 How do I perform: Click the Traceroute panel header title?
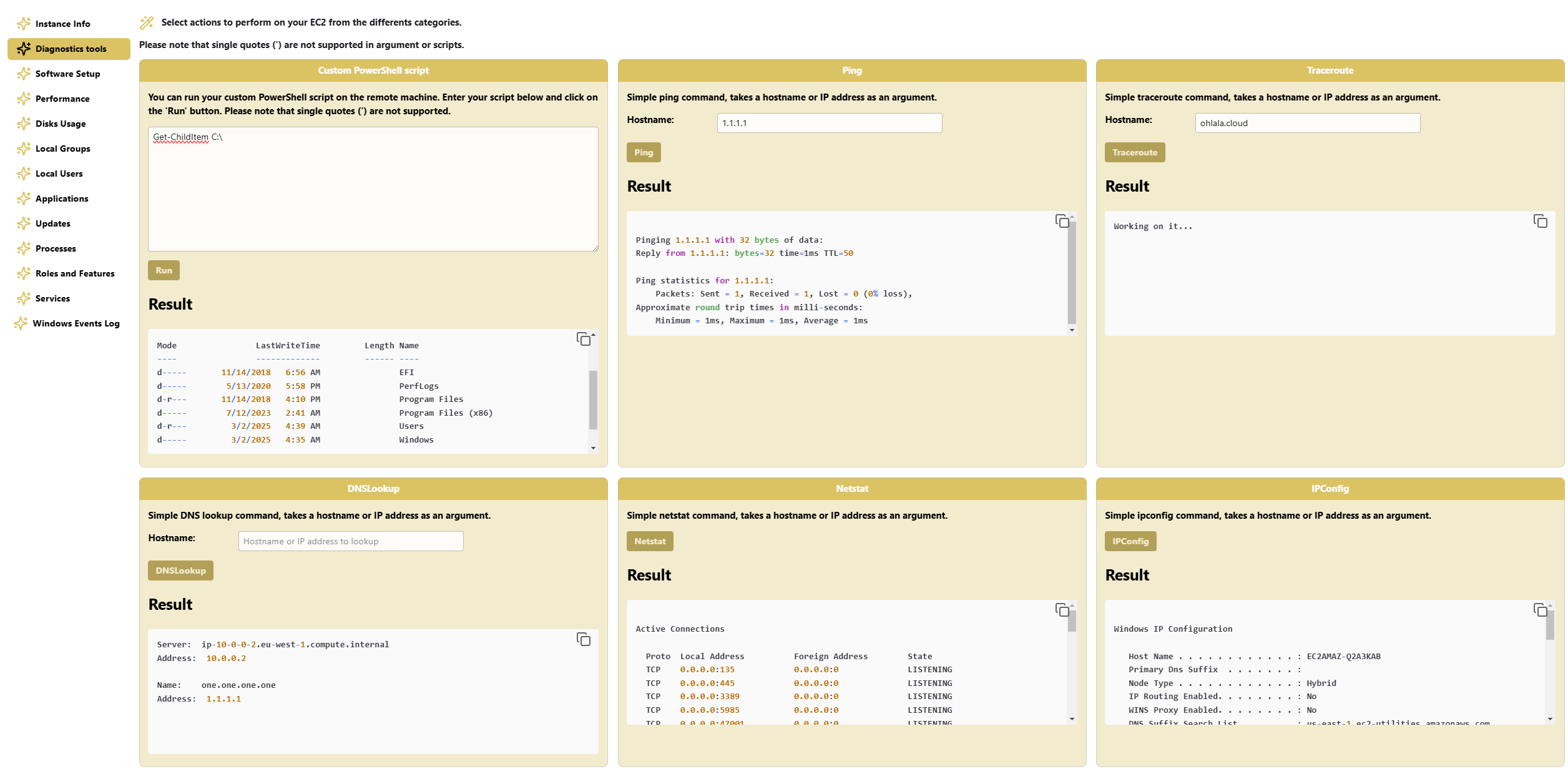[x=1330, y=71]
